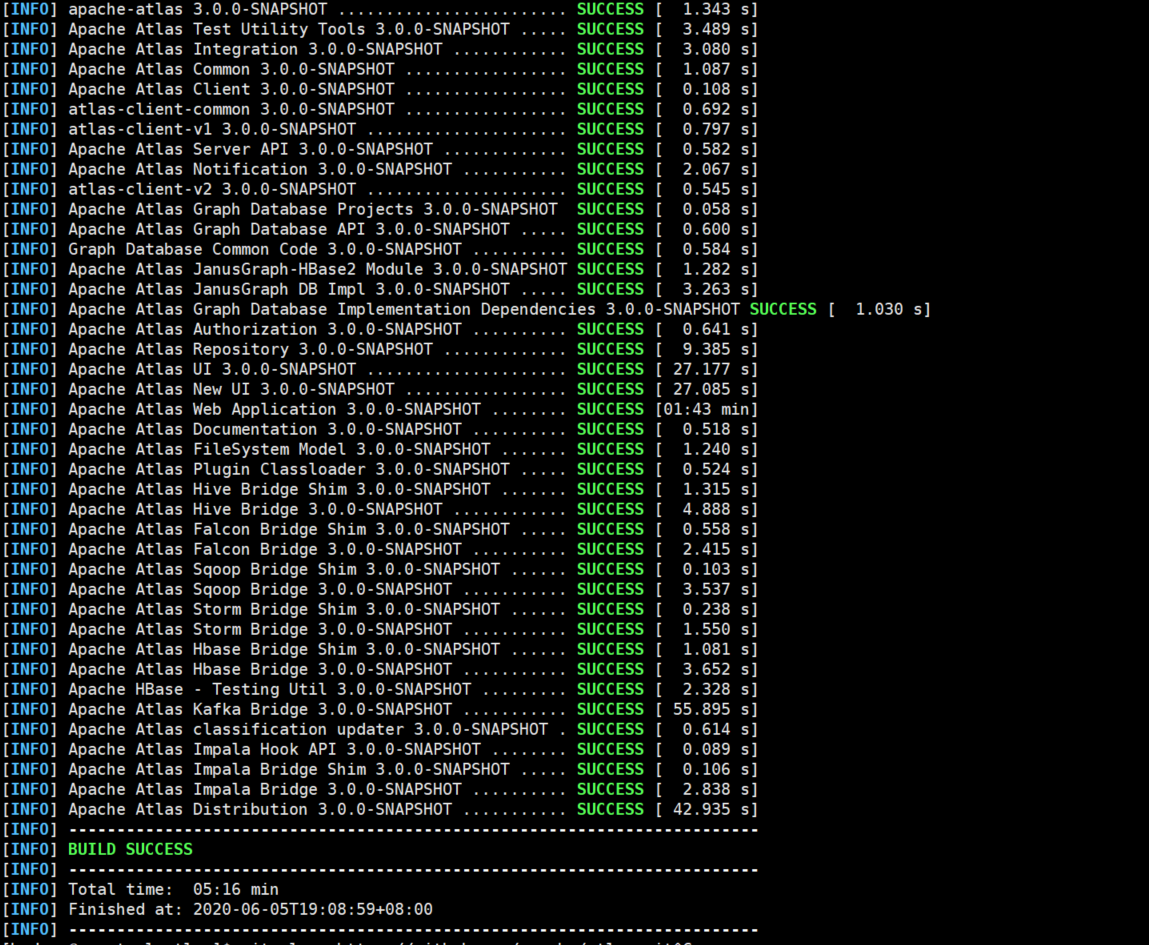Click 'Apache Atlas Kafka Bridge 3.0.0-SNAPSHOT' text
The image size is (1149, 945).
[260, 710]
